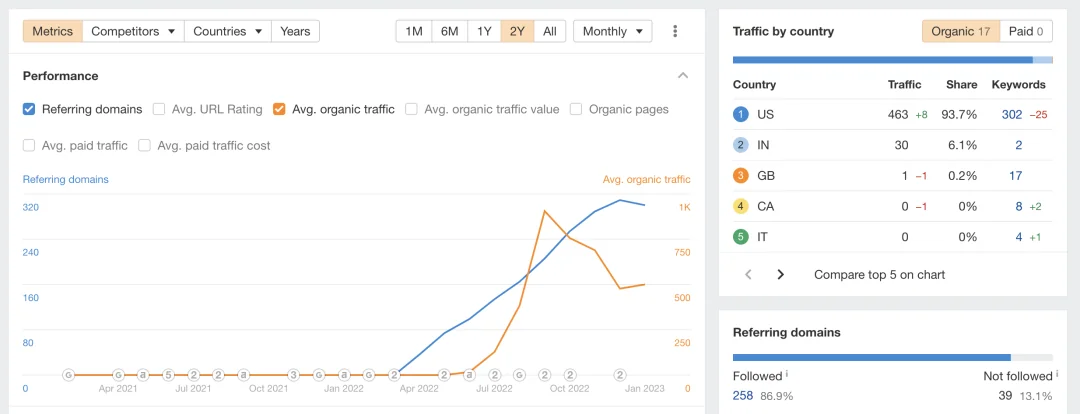Image resolution: width=1080 pixels, height=414 pixels.
Task: Click the US rank badge number 1
Action: pos(740,114)
